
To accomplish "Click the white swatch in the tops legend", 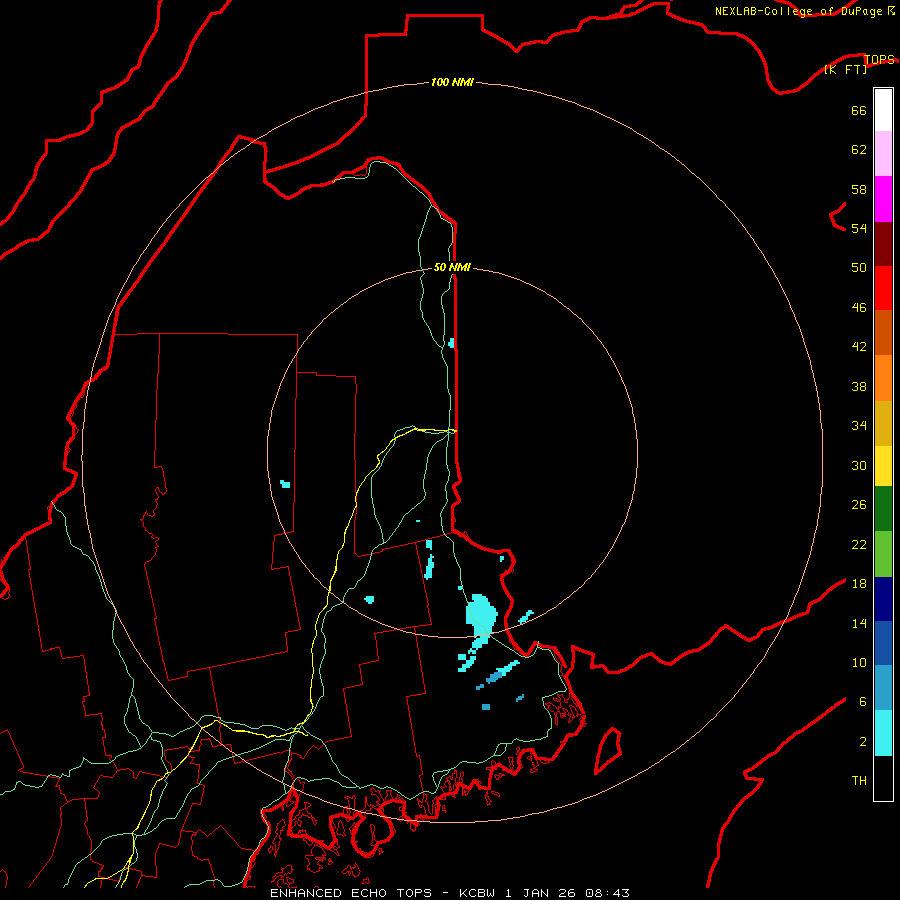I will coord(883,110).
